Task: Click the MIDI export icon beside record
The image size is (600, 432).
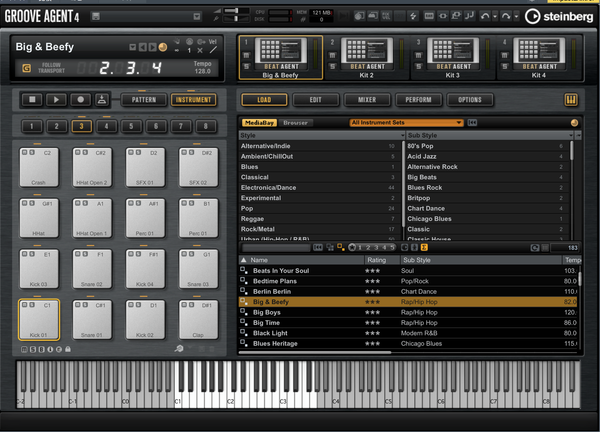Action: point(102,99)
